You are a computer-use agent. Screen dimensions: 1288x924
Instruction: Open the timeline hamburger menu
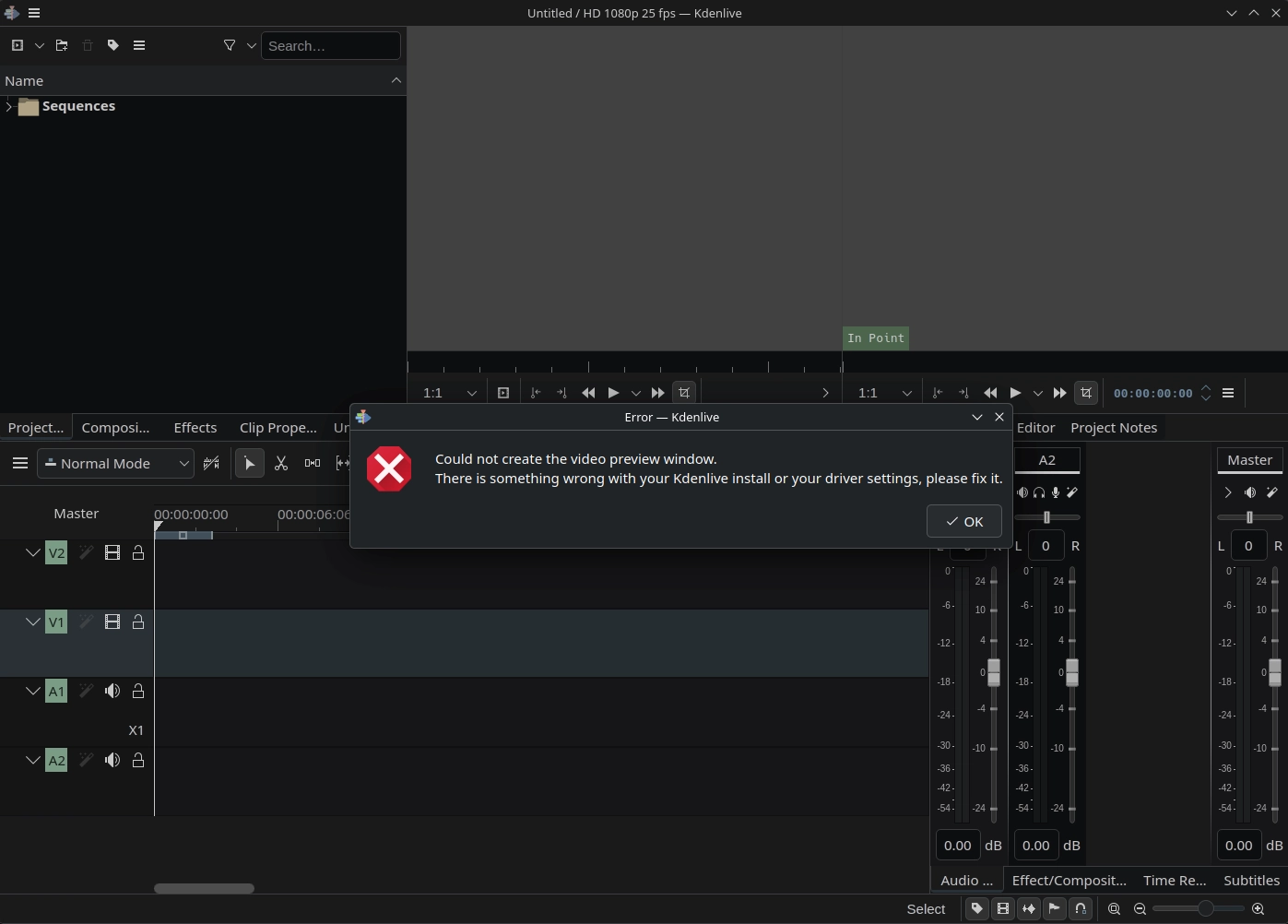[20, 463]
